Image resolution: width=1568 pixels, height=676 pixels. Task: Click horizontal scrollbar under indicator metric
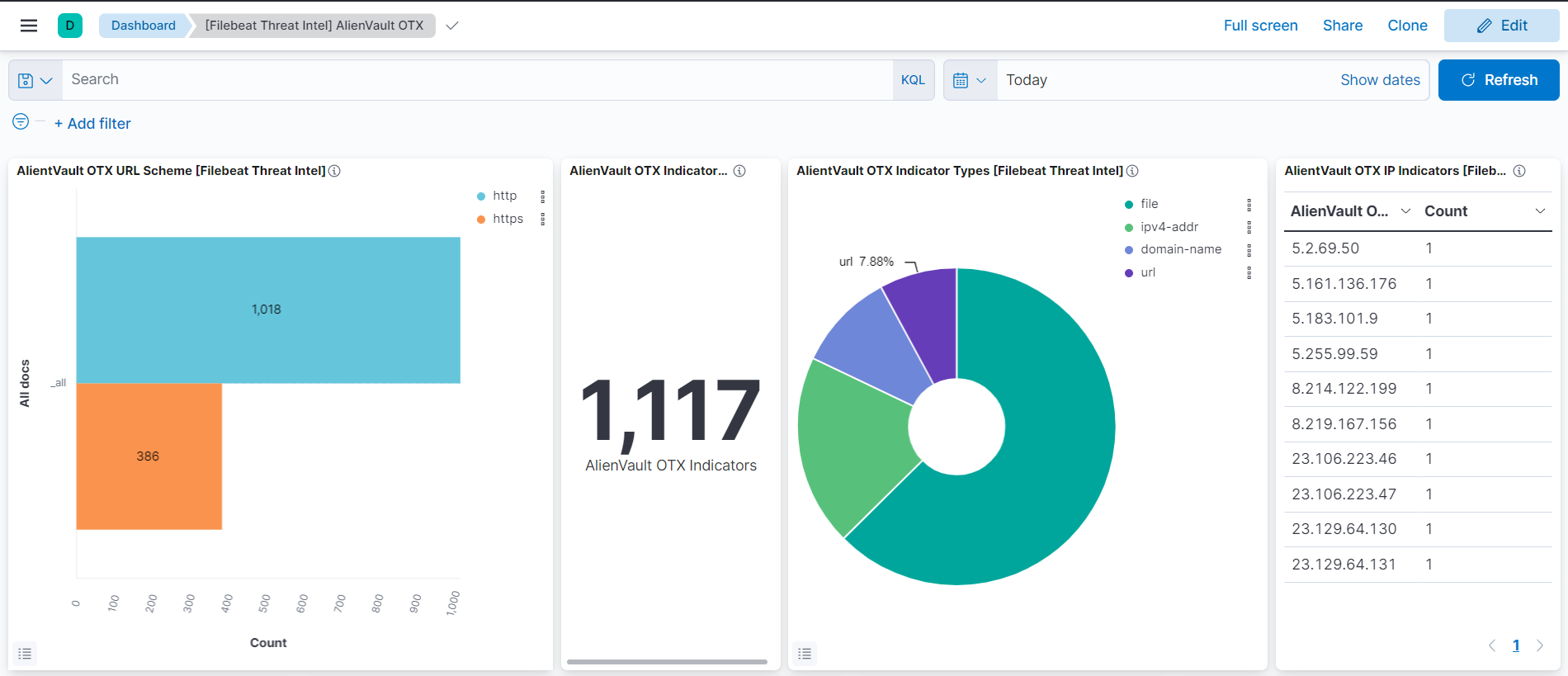[667, 661]
